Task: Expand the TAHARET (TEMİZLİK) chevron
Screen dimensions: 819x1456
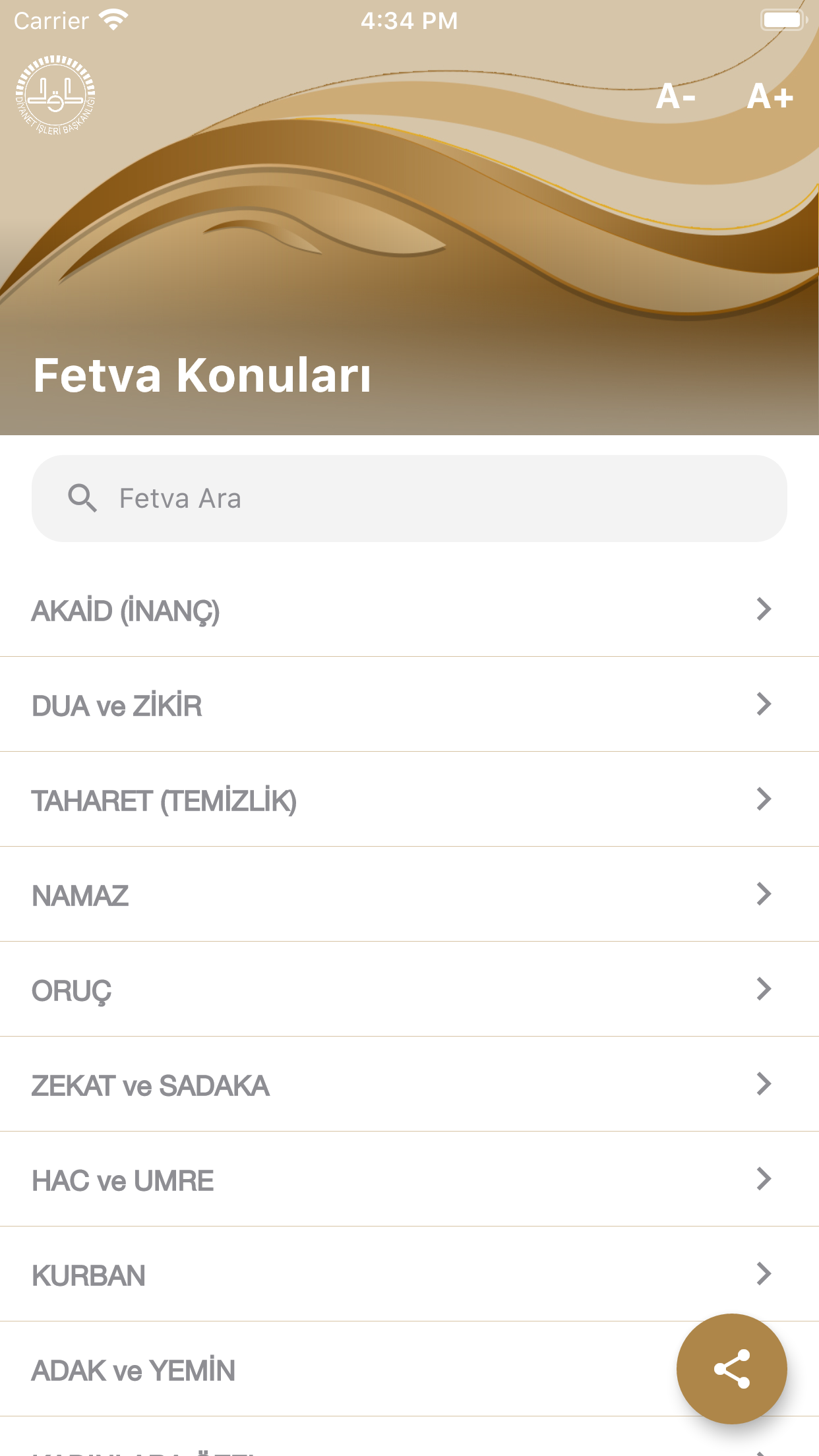Action: 764,799
